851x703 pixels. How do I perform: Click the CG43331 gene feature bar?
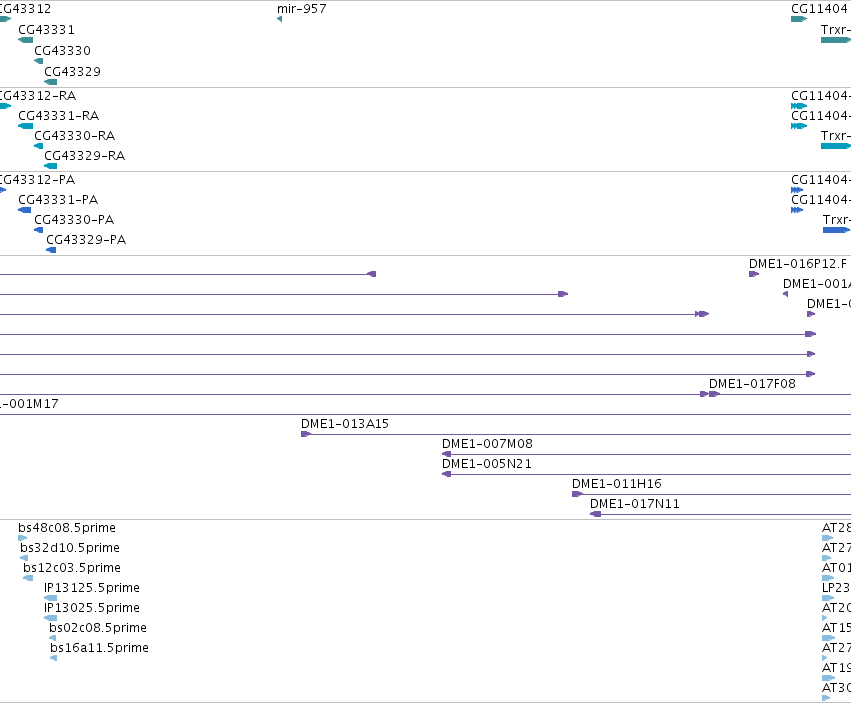point(26,40)
